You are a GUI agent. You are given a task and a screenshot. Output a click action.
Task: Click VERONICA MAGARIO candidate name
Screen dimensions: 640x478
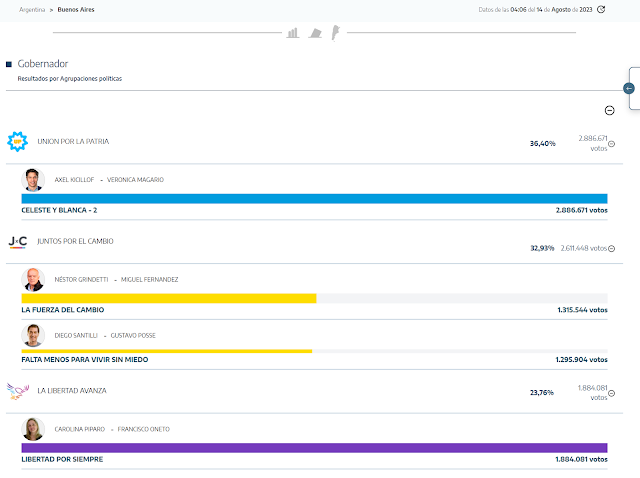tap(135, 180)
